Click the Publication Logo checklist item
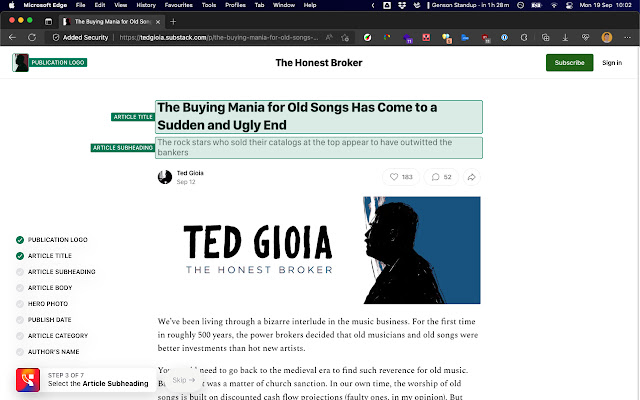 pyautogui.click(x=52, y=240)
